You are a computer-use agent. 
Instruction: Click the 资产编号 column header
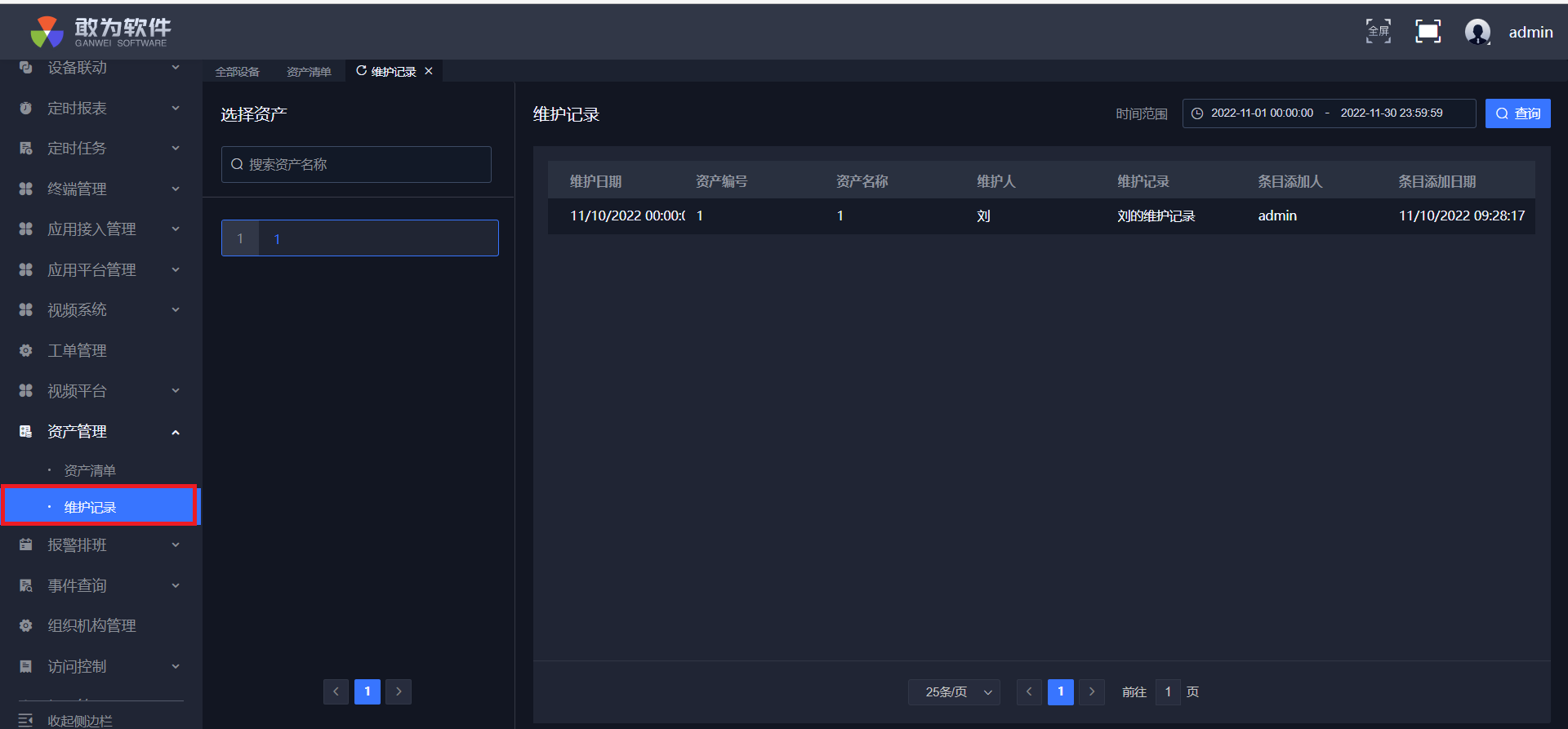pos(721,181)
